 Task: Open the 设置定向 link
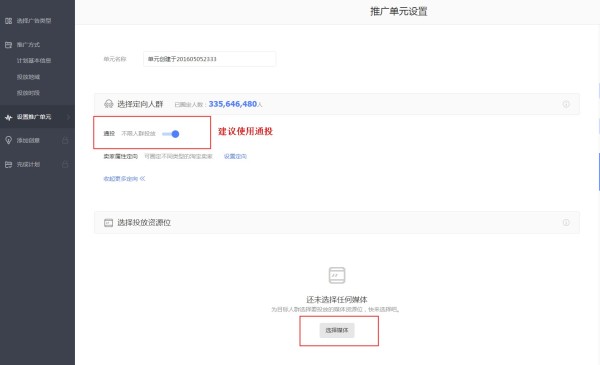coord(235,156)
